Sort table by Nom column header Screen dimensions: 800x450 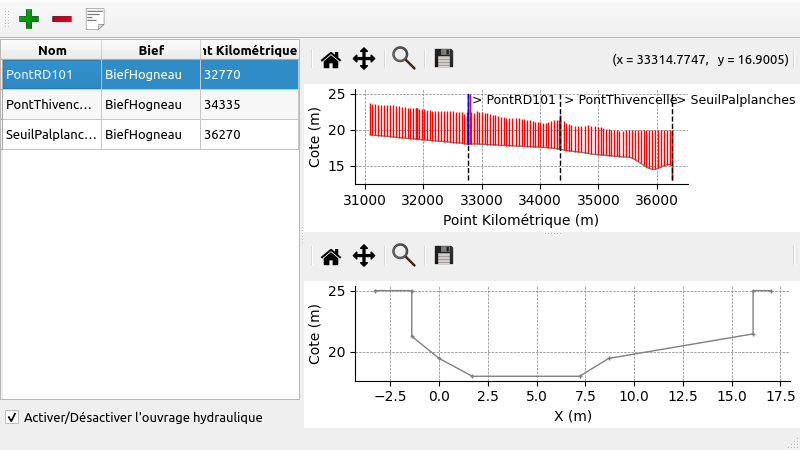point(52,50)
